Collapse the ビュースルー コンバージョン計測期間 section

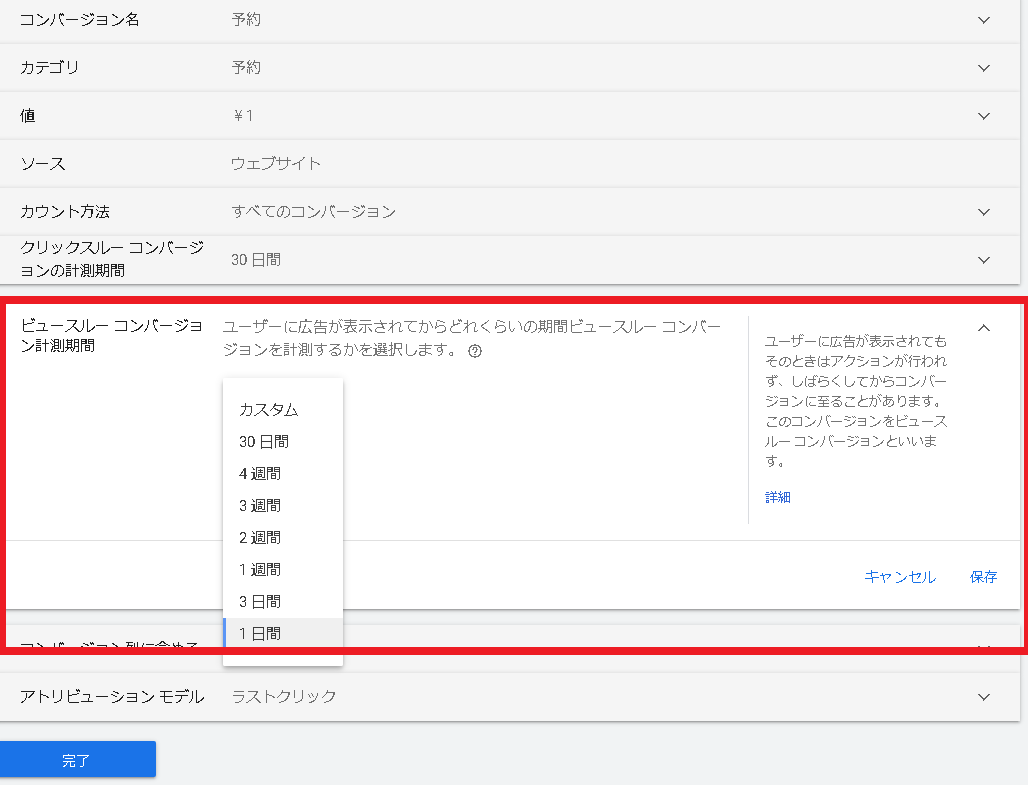tap(983, 328)
